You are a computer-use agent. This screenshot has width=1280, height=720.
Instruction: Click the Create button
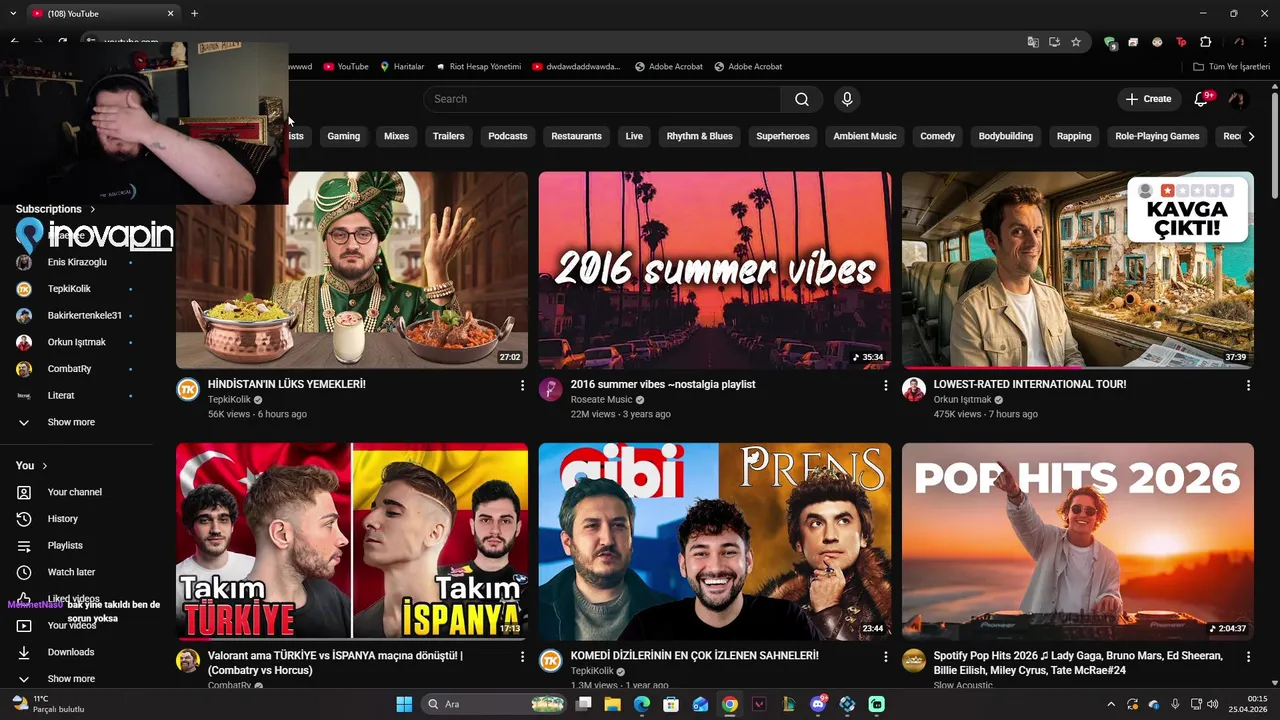pos(1148,99)
